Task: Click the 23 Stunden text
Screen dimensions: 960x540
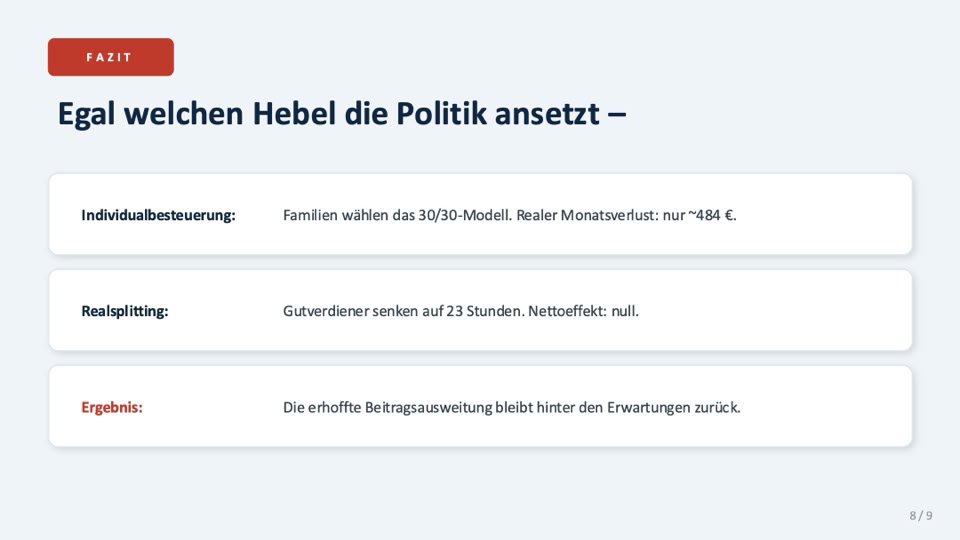Action: 485,311
